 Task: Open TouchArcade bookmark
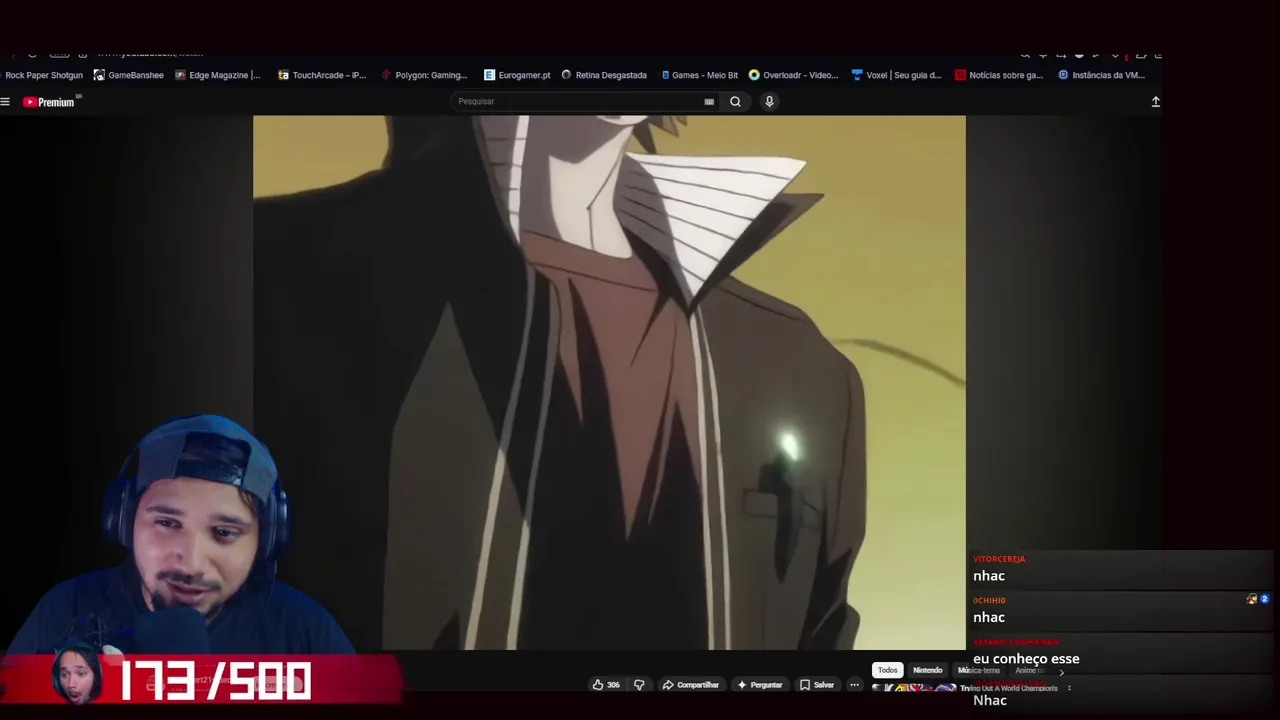[322, 75]
